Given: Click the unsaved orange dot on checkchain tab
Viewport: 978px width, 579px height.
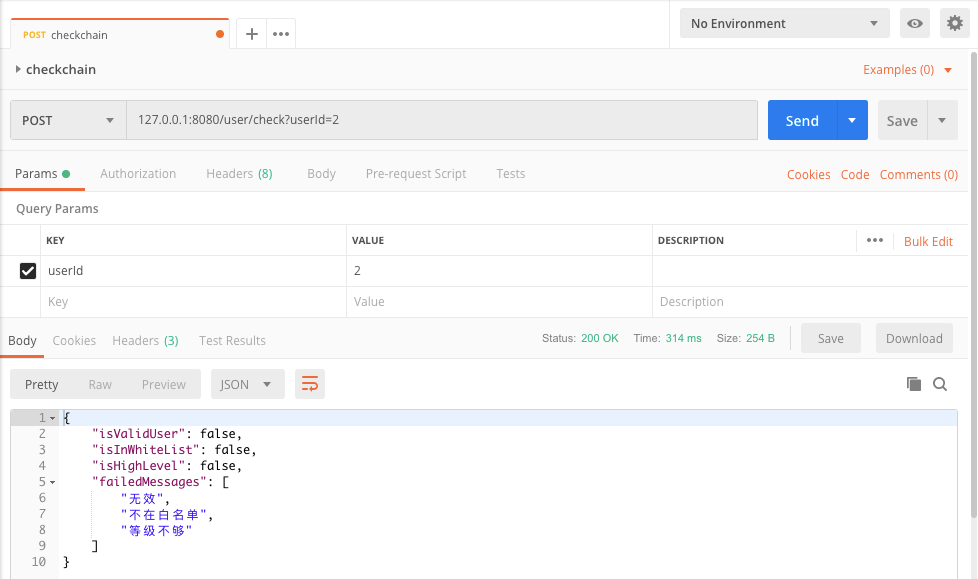Looking at the screenshot, I should [x=220, y=34].
